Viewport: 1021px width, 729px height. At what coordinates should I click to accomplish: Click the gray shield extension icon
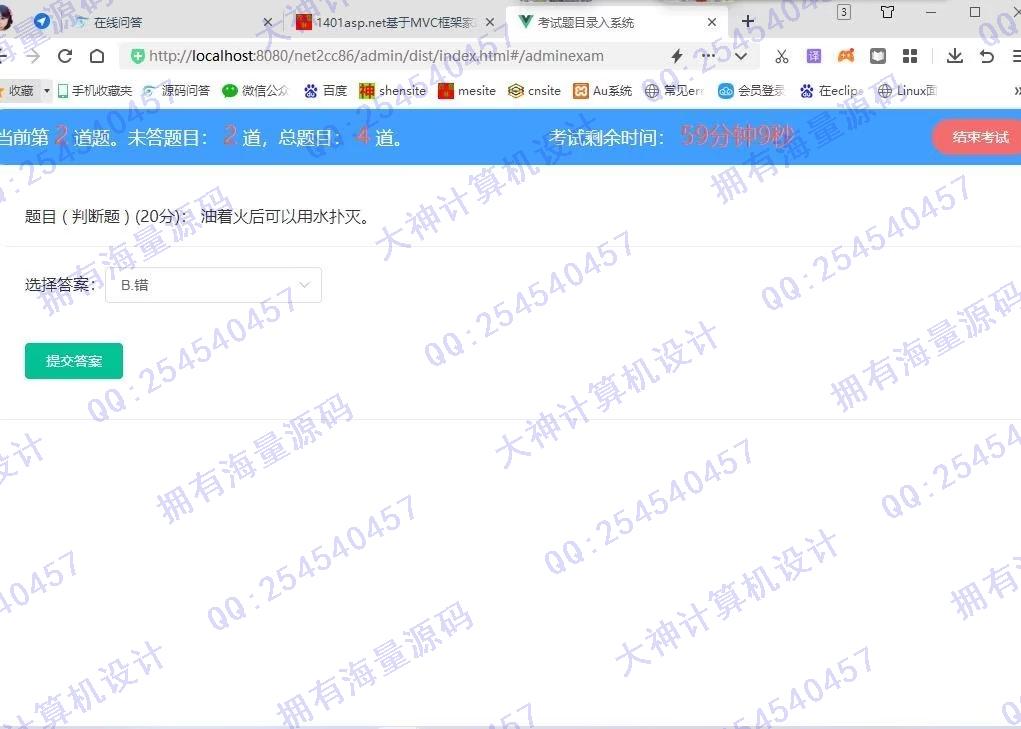click(x=878, y=57)
